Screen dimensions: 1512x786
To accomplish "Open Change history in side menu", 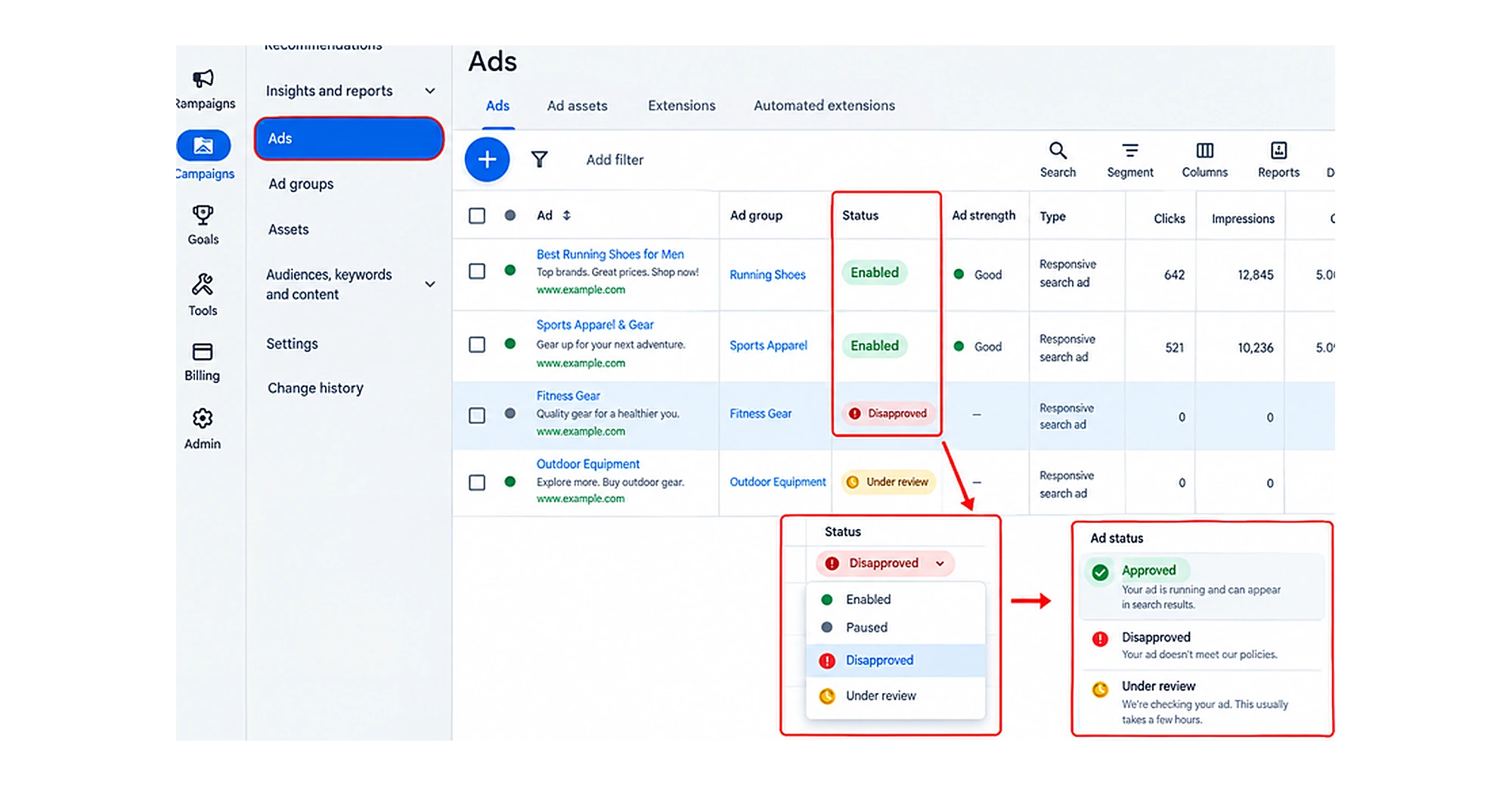I will (x=315, y=388).
